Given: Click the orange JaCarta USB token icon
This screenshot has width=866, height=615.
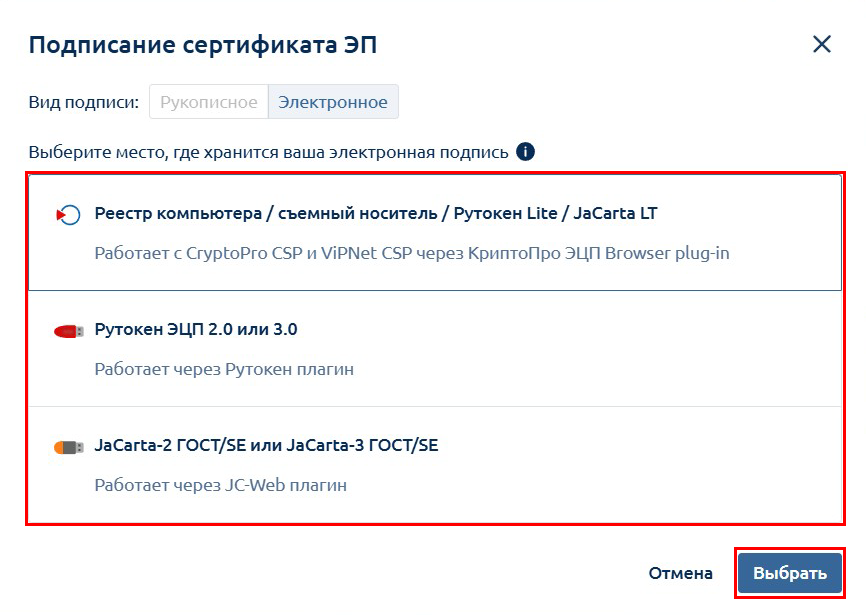Looking at the screenshot, I should click(68, 447).
